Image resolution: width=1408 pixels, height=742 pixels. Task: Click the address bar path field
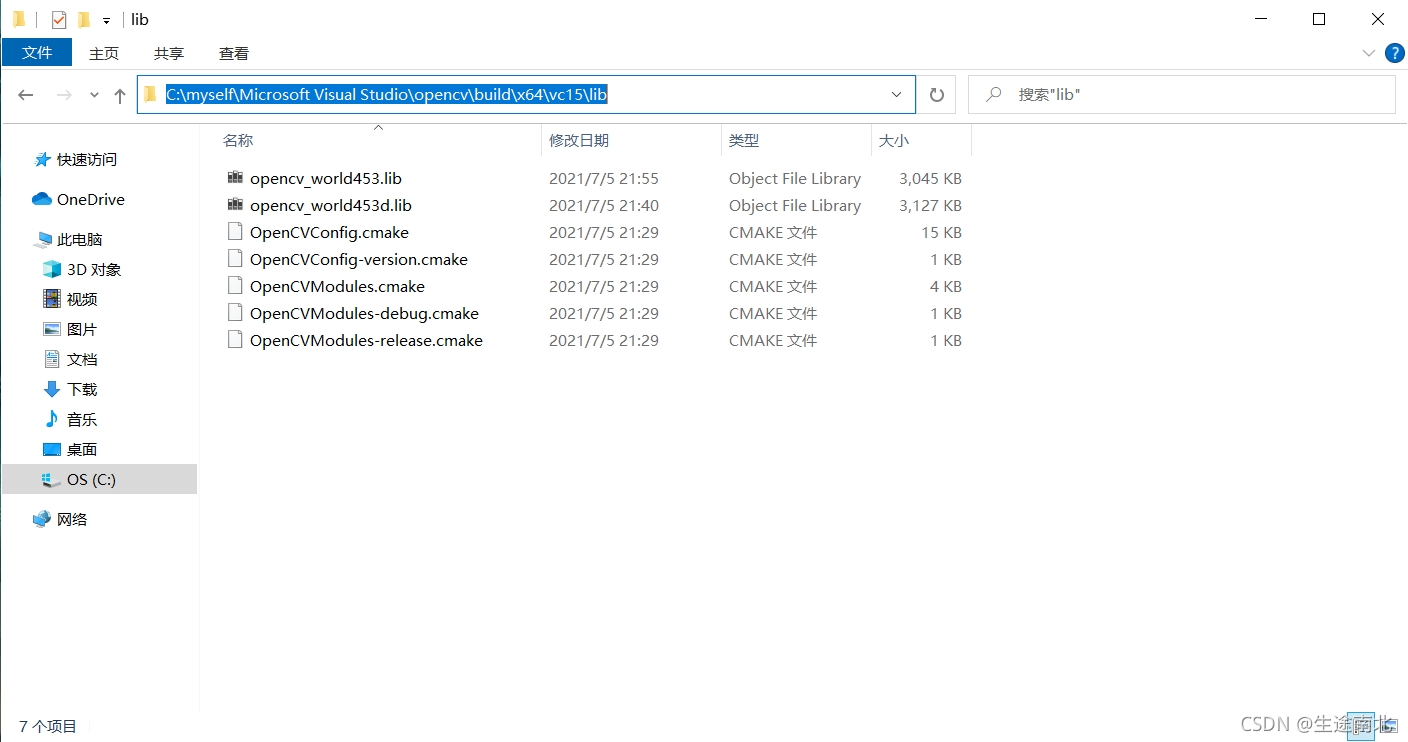[526, 95]
